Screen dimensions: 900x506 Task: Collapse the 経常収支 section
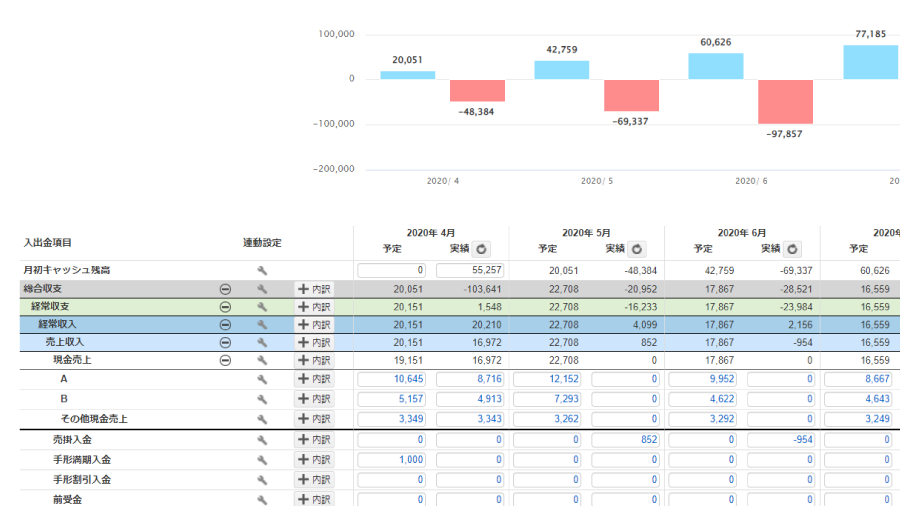225,307
